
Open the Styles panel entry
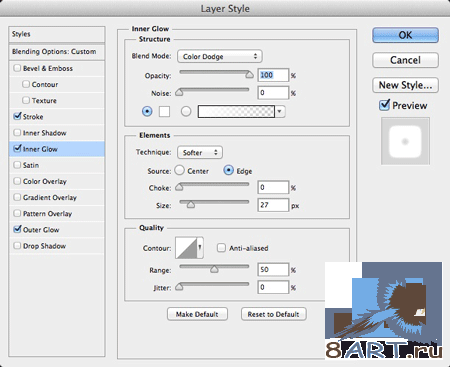click(57, 34)
